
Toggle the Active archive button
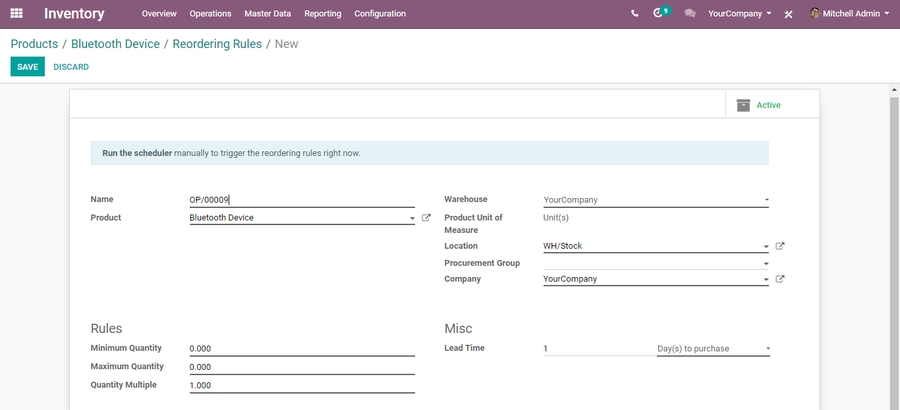pos(771,105)
